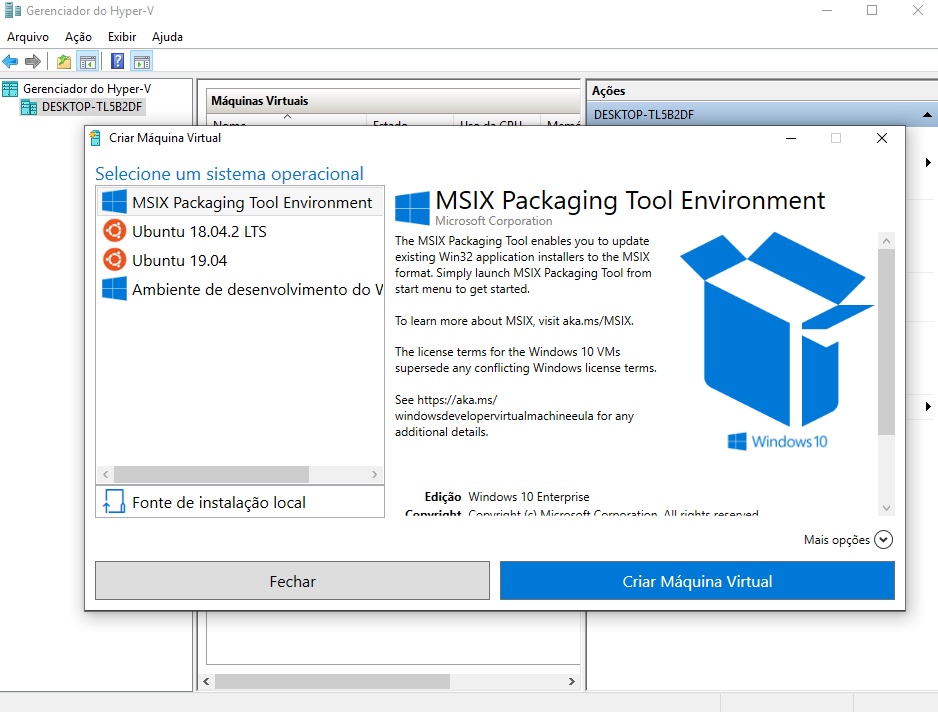Click the Fechar button
938x712 pixels.
(x=293, y=581)
